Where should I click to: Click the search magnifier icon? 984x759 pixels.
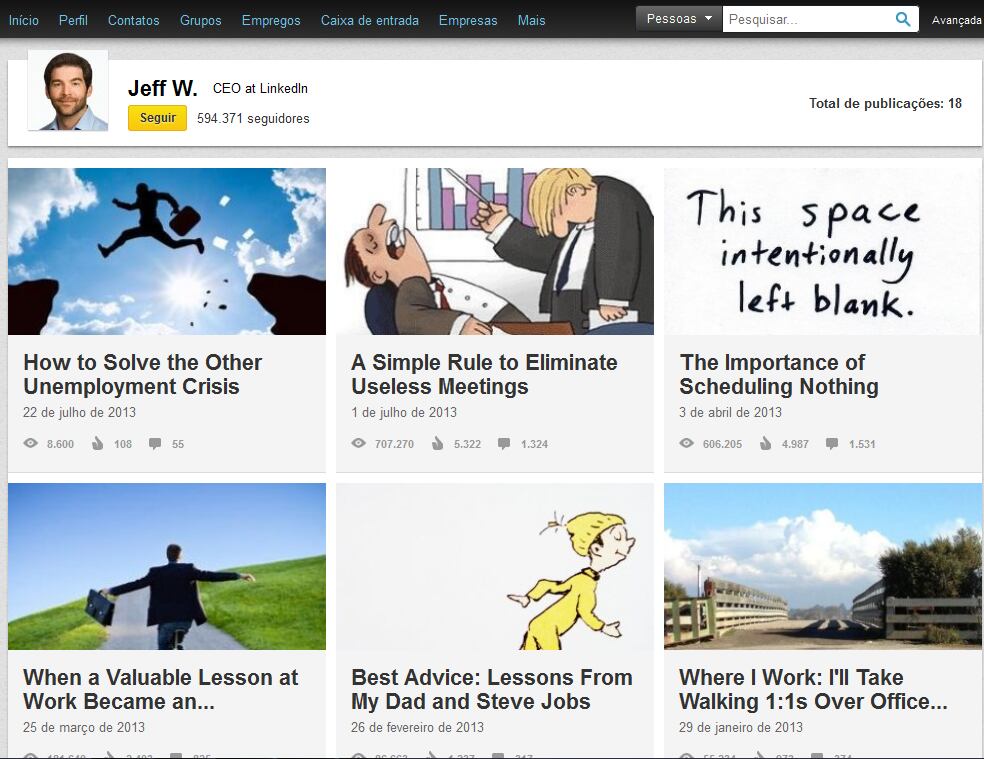coord(903,19)
